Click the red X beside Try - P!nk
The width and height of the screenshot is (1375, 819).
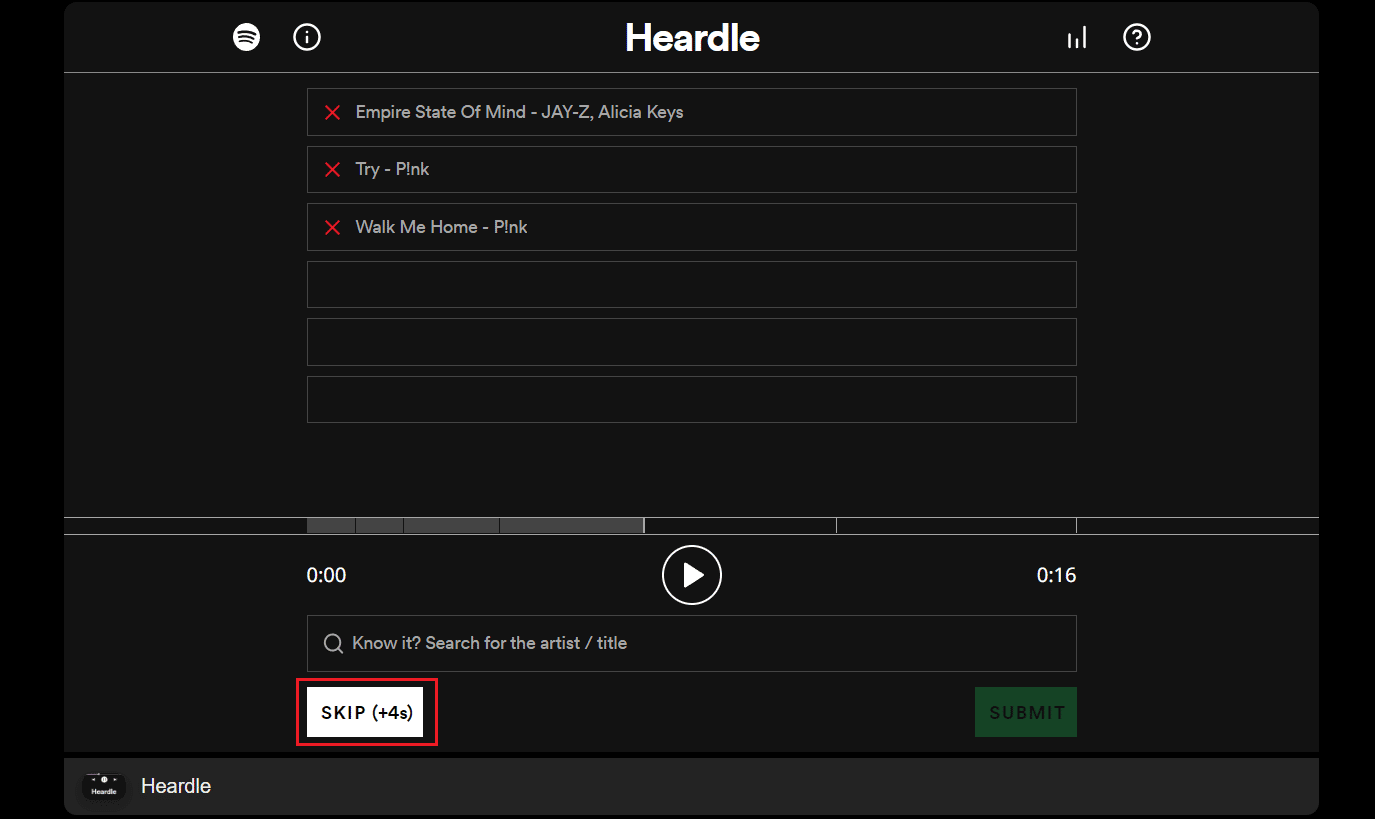[333, 170]
